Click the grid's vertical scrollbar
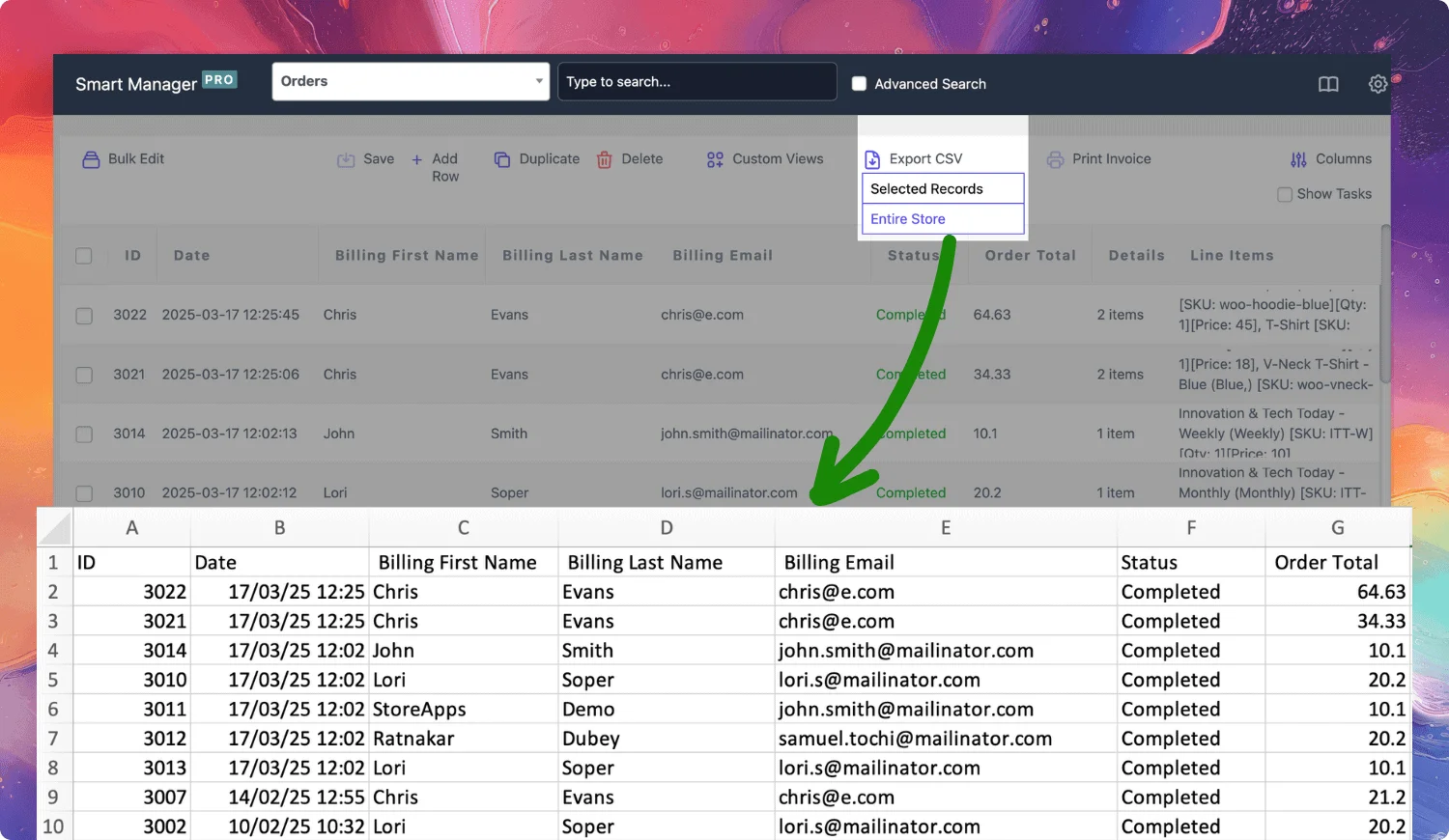This screenshot has height=840, width=1449. click(1385, 303)
